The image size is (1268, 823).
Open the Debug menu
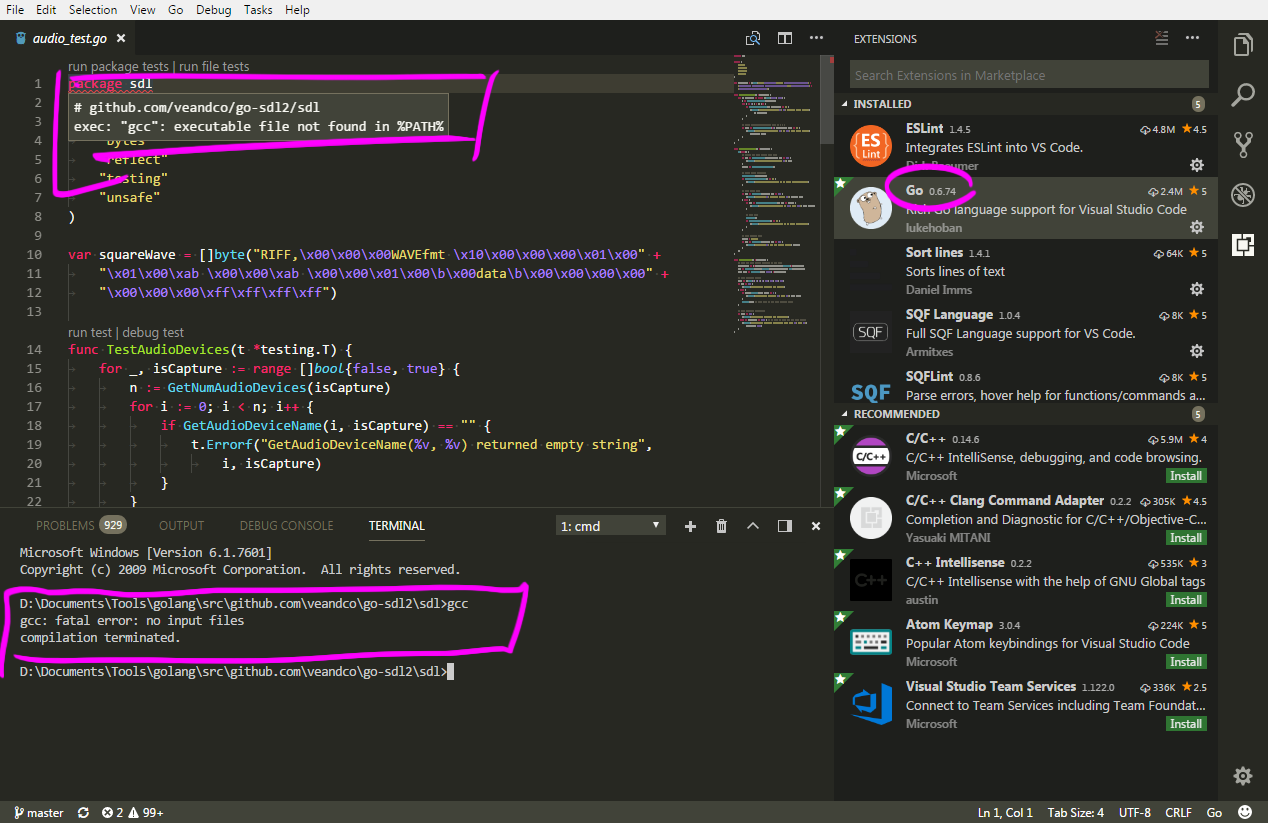214,9
